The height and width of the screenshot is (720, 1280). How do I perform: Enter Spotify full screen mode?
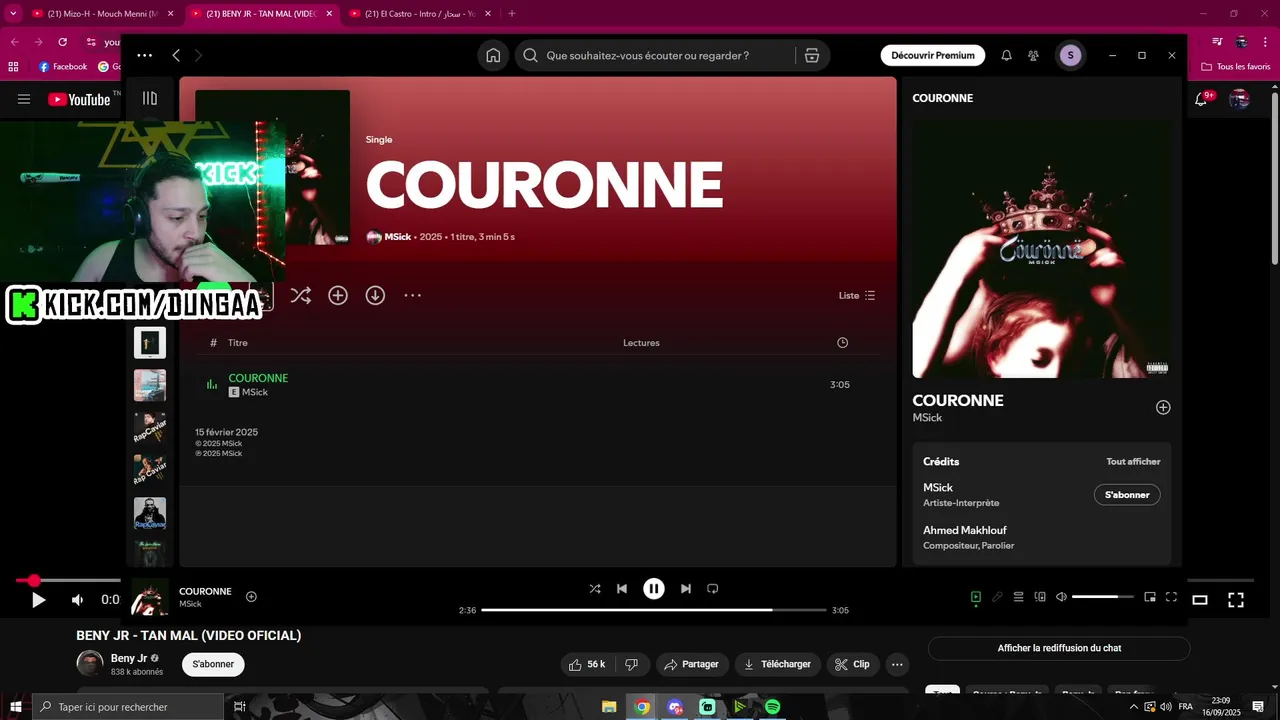click(1171, 597)
